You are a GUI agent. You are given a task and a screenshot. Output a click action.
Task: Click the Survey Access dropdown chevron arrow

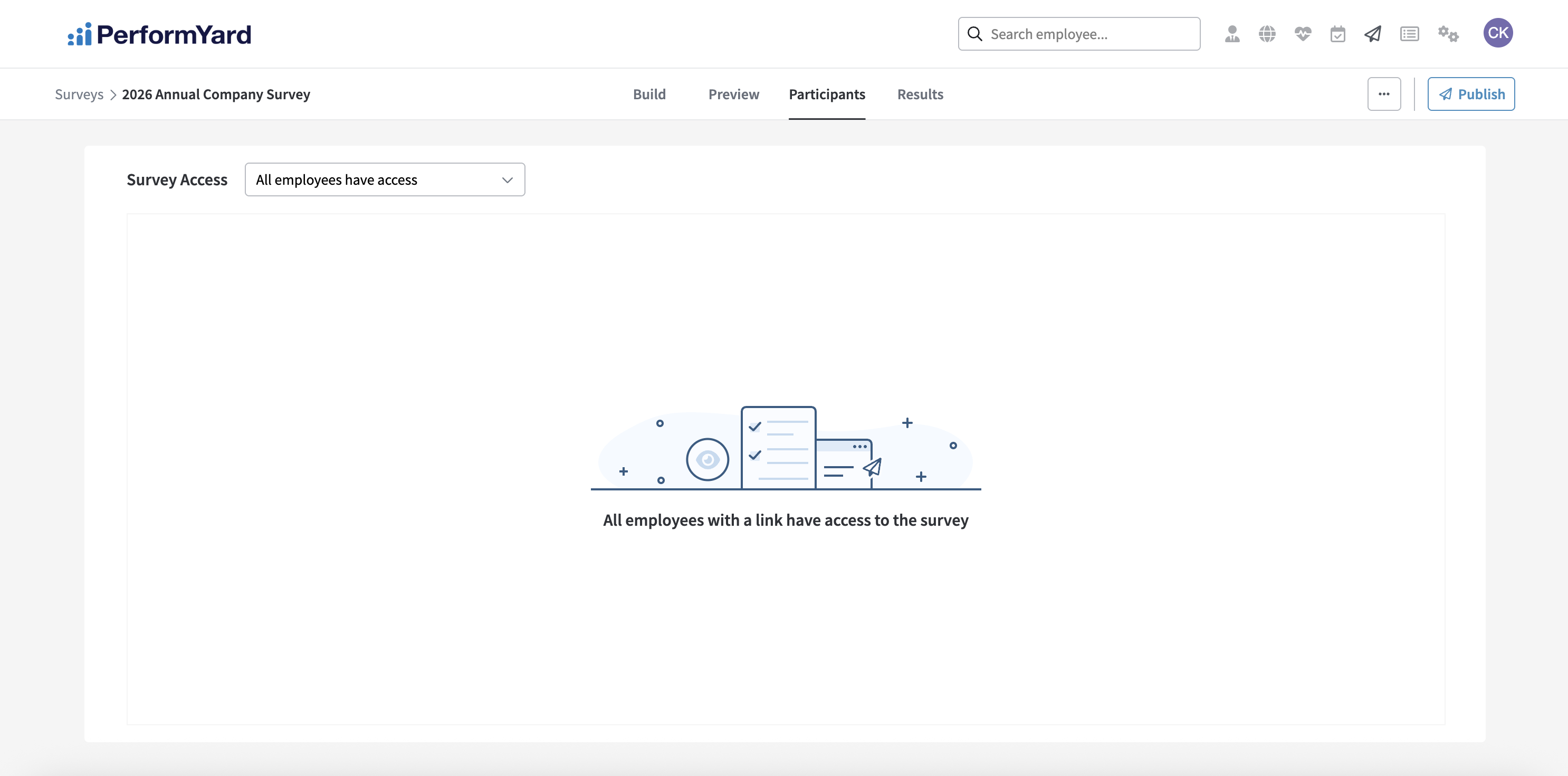click(x=507, y=179)
